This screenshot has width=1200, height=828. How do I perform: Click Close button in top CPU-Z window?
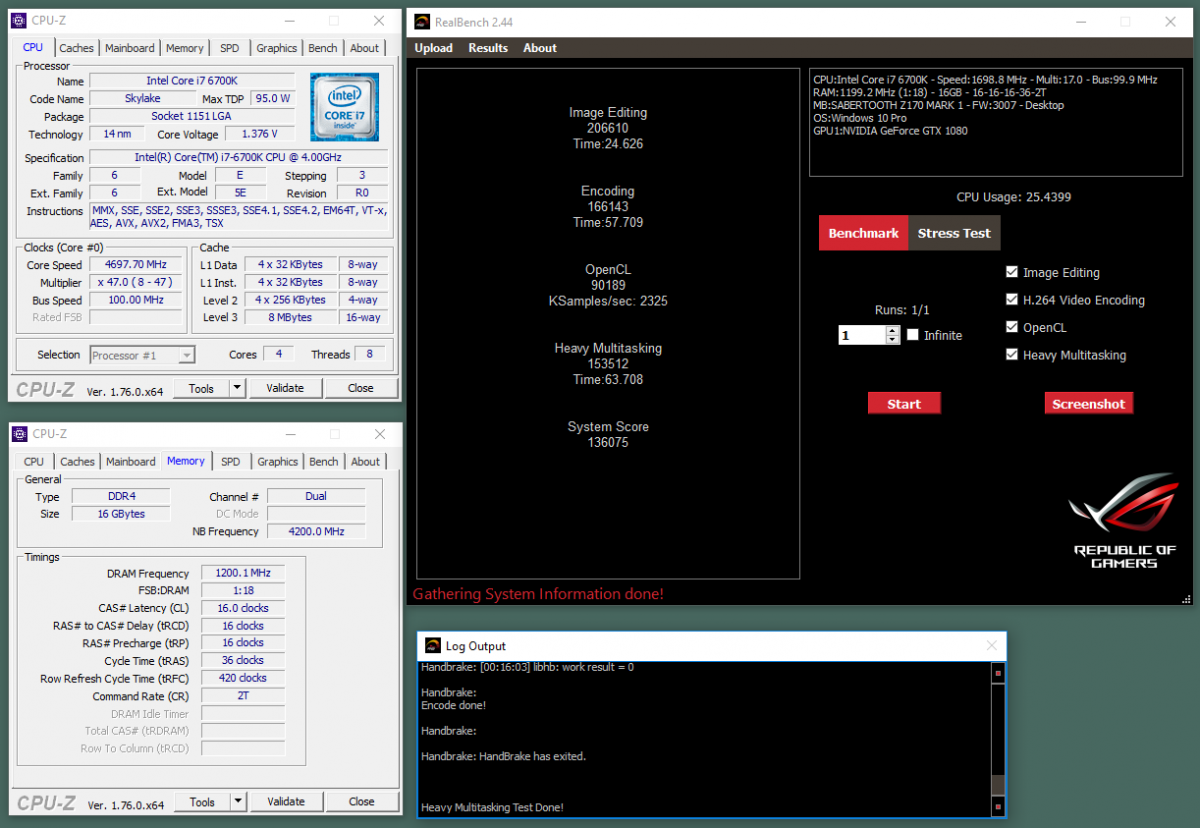click(x=361, y=388)
